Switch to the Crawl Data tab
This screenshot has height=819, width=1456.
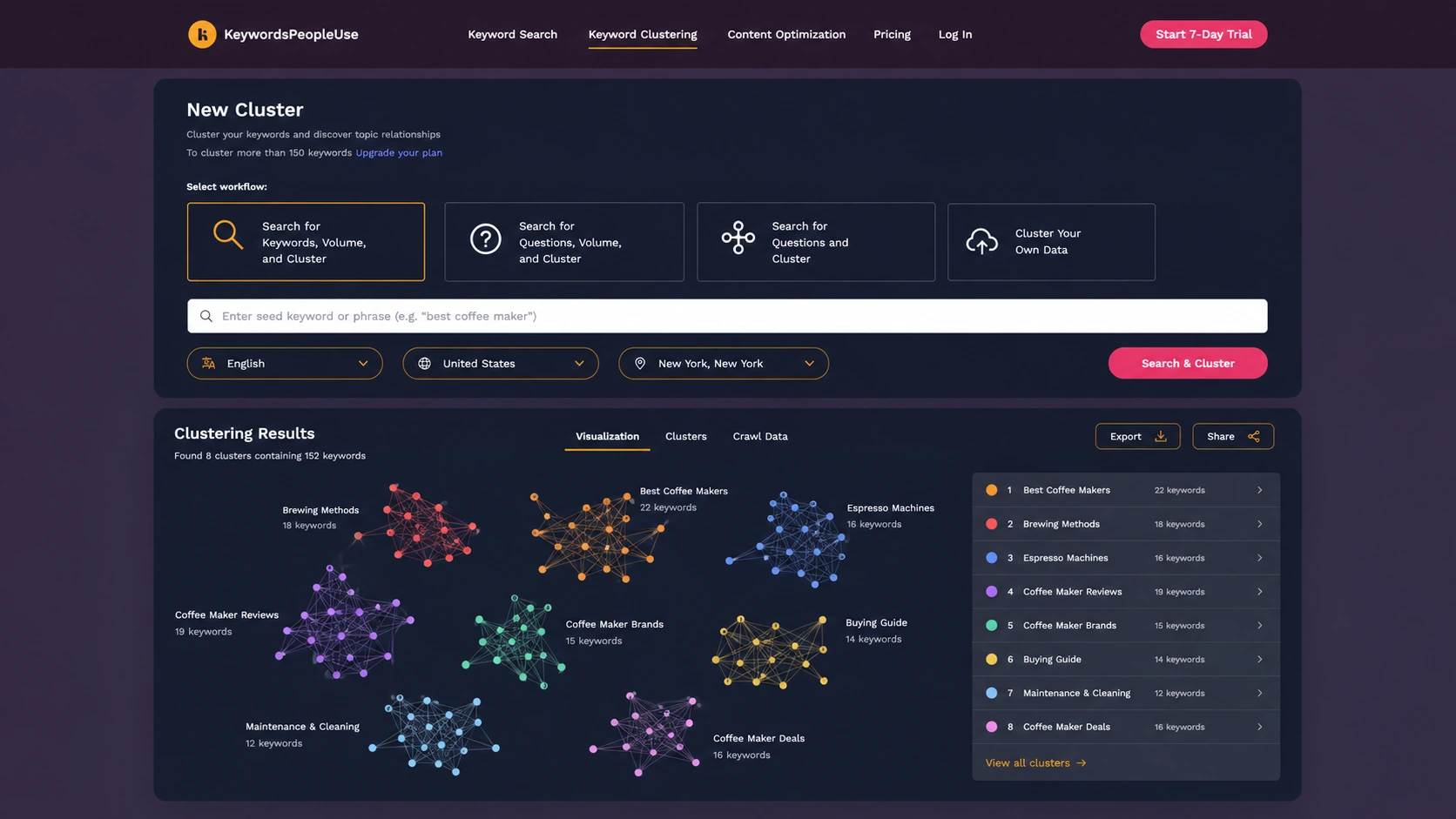(760, 436)
